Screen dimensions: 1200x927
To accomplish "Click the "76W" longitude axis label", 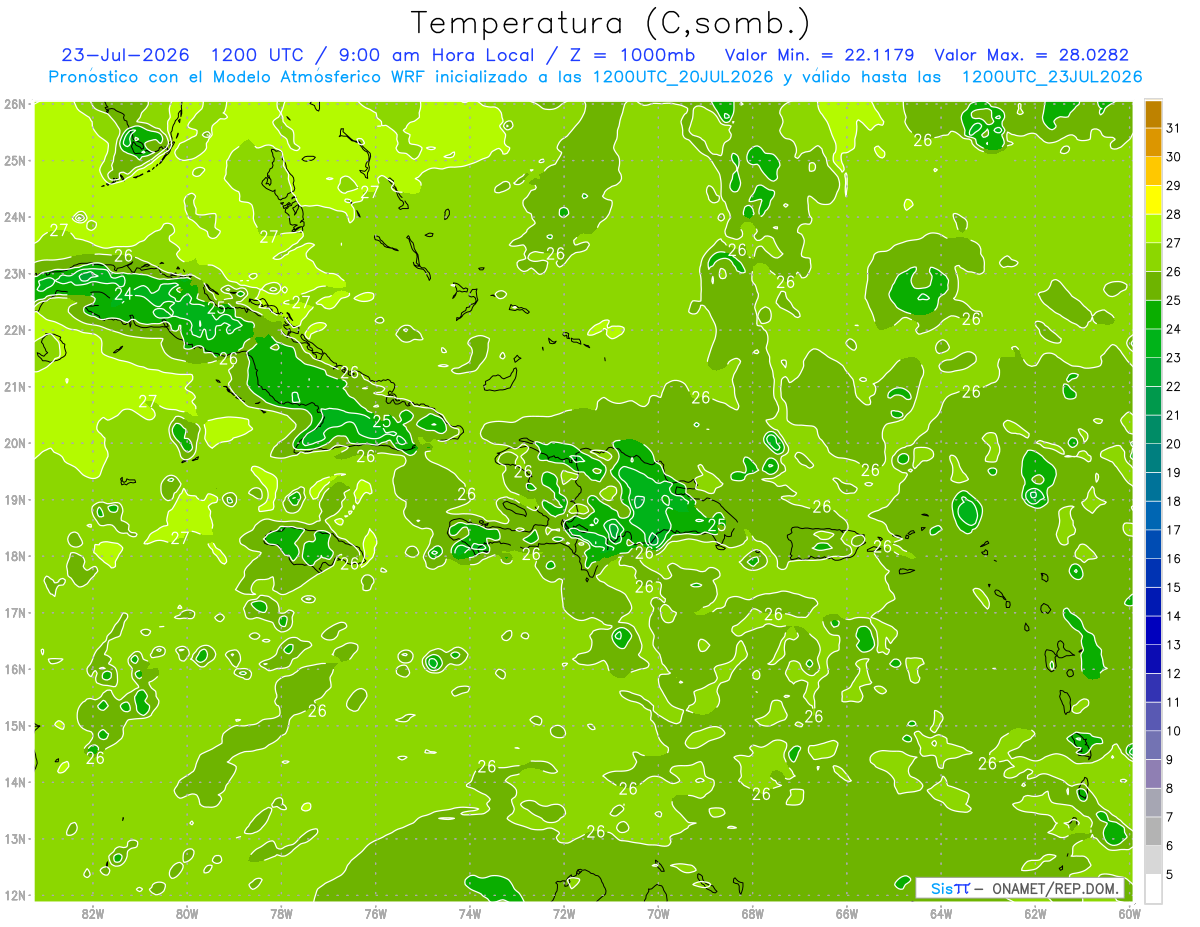I will click(375, 913).
